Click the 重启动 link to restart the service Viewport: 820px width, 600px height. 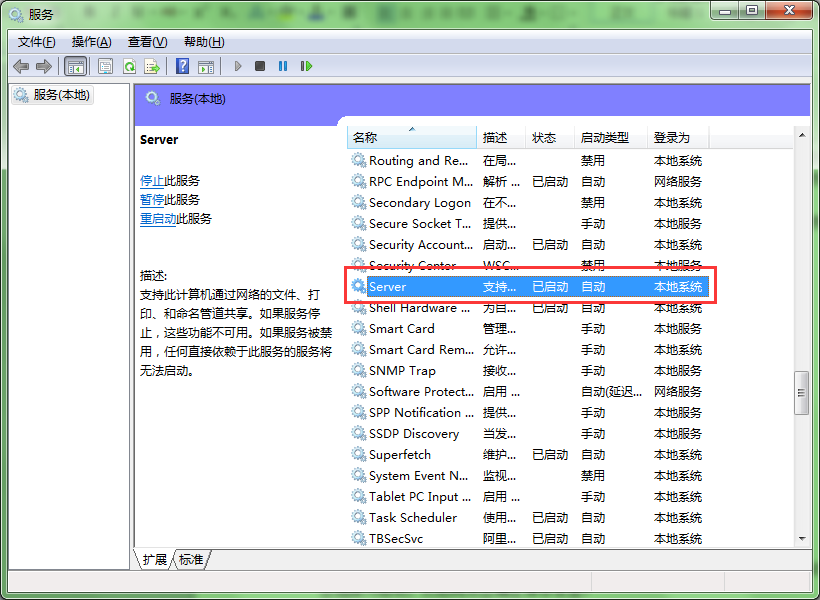pyautogui.click(x=158, y=219)
